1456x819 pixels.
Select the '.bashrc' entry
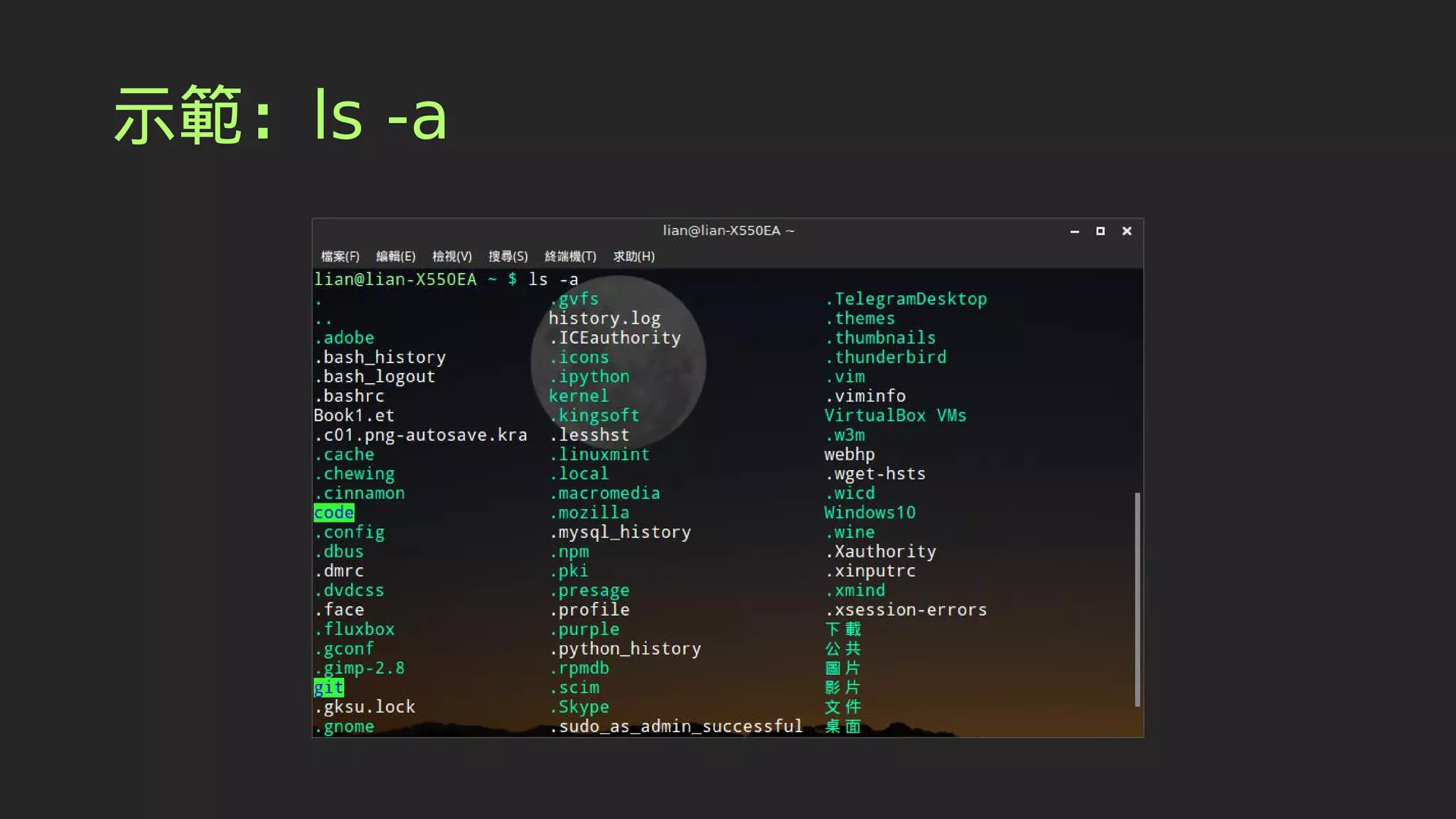click(349, 396)
